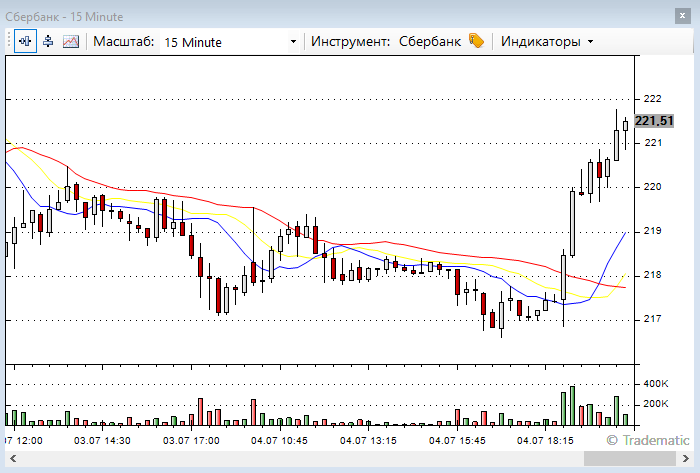This screenshot has height=473, width=700.
Task: Click the window title Сбербанк - 15 Minute
Action: (x=64, y=17)
